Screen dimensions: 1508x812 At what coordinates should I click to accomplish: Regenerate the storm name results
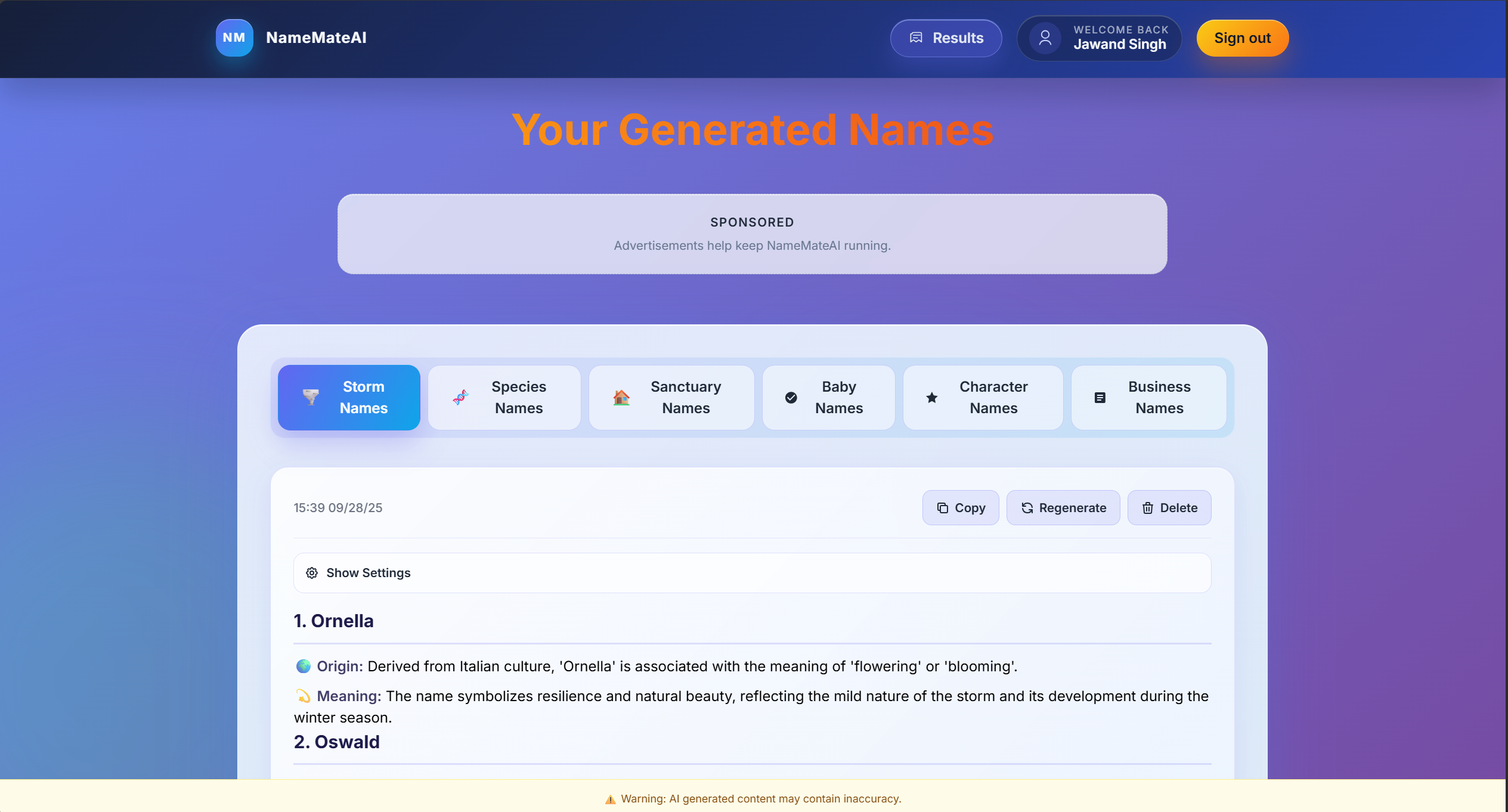[1063, 508]
